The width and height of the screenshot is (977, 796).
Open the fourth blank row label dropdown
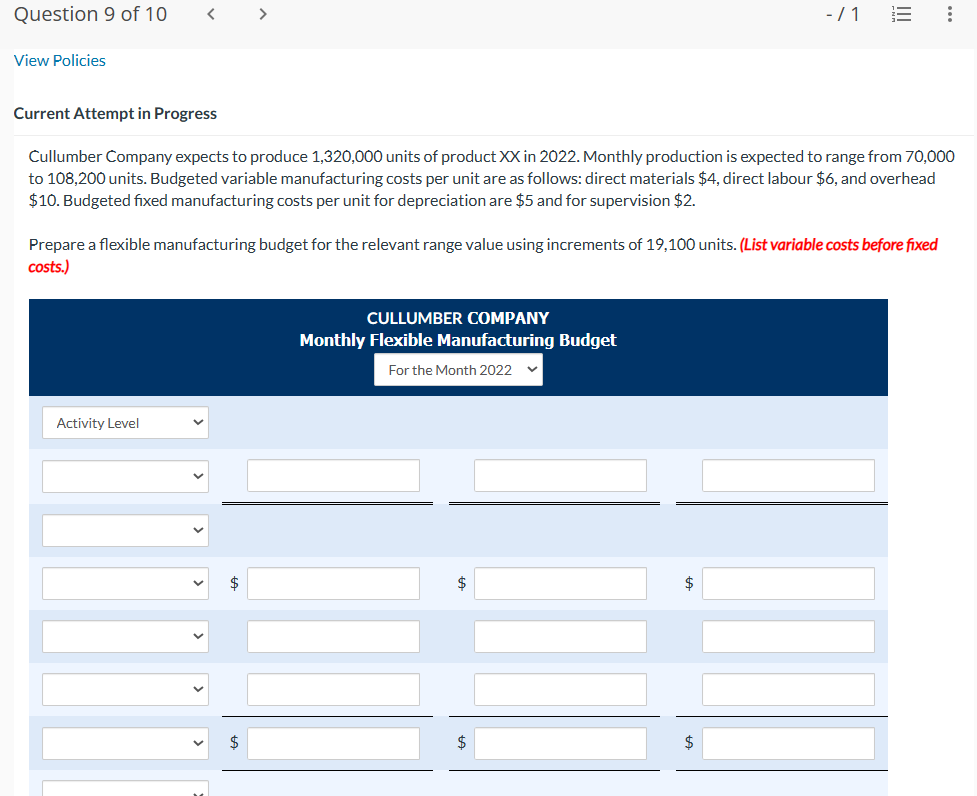(125, 636)
